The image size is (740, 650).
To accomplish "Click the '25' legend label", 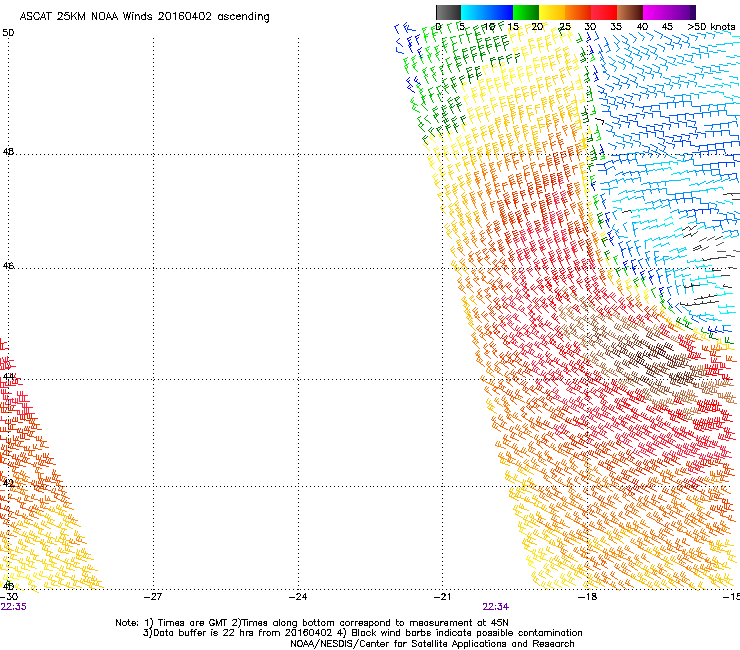I will coord(565,27).
